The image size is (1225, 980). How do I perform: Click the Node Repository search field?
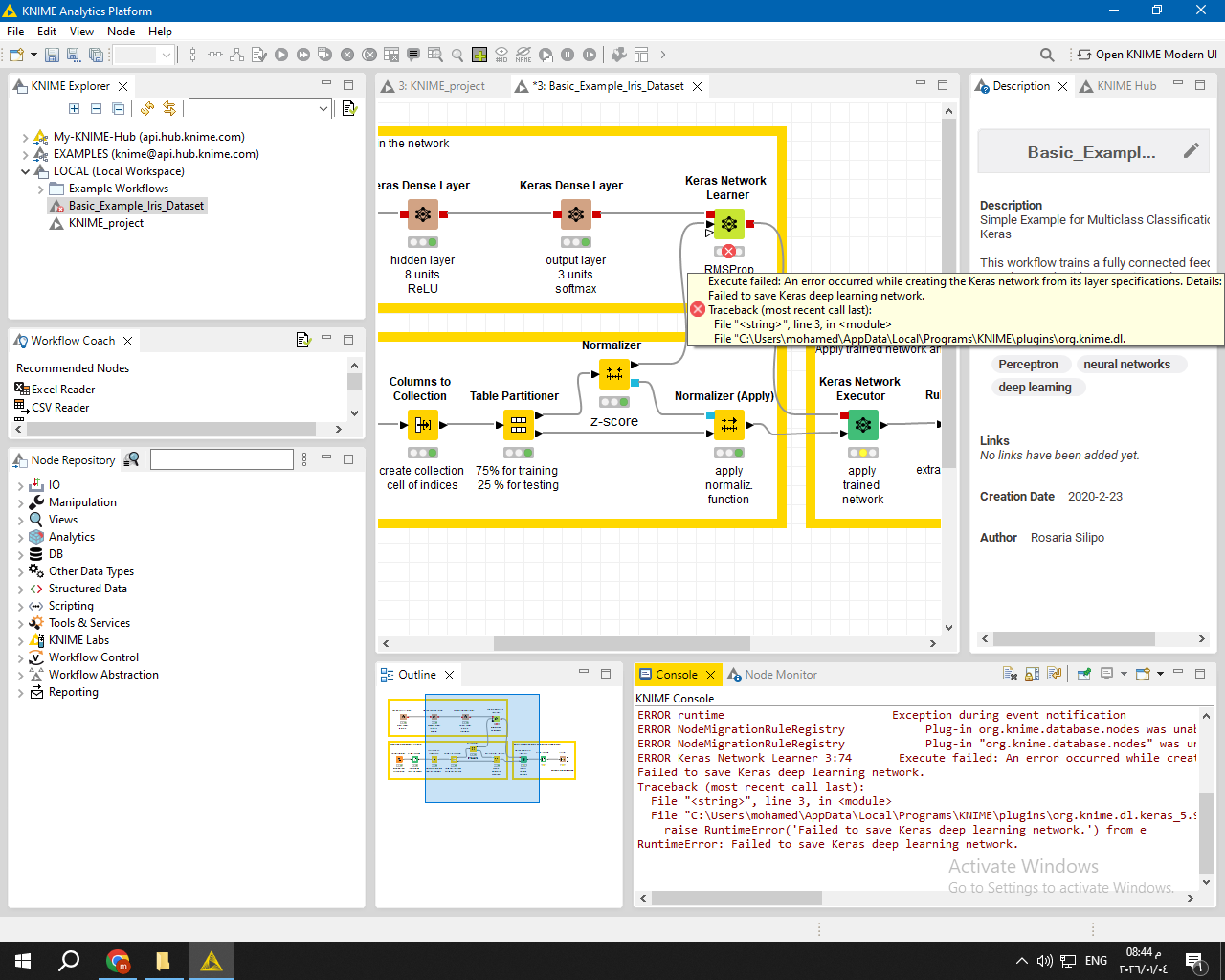(221, 460)
